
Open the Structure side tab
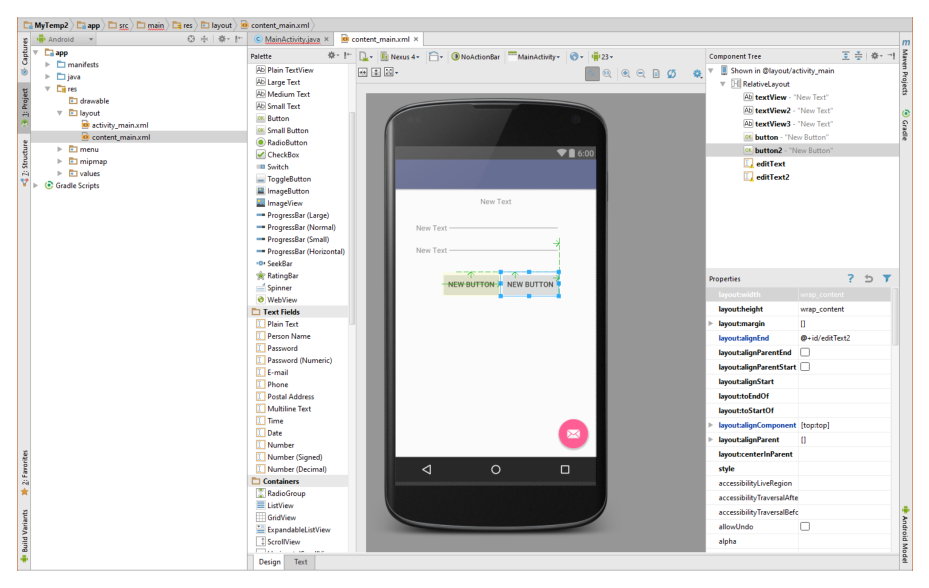click(25, 161)
